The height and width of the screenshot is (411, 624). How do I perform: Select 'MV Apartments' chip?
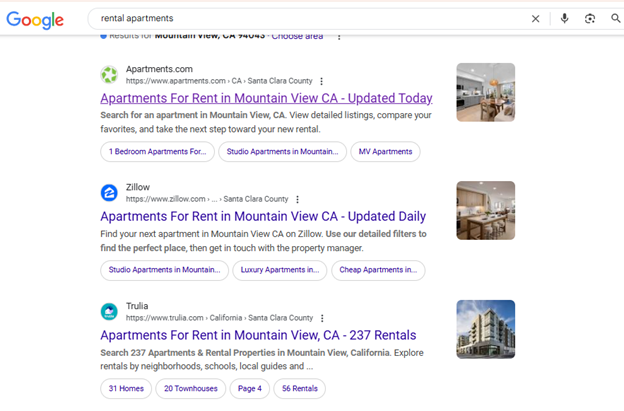coord(385,152)
